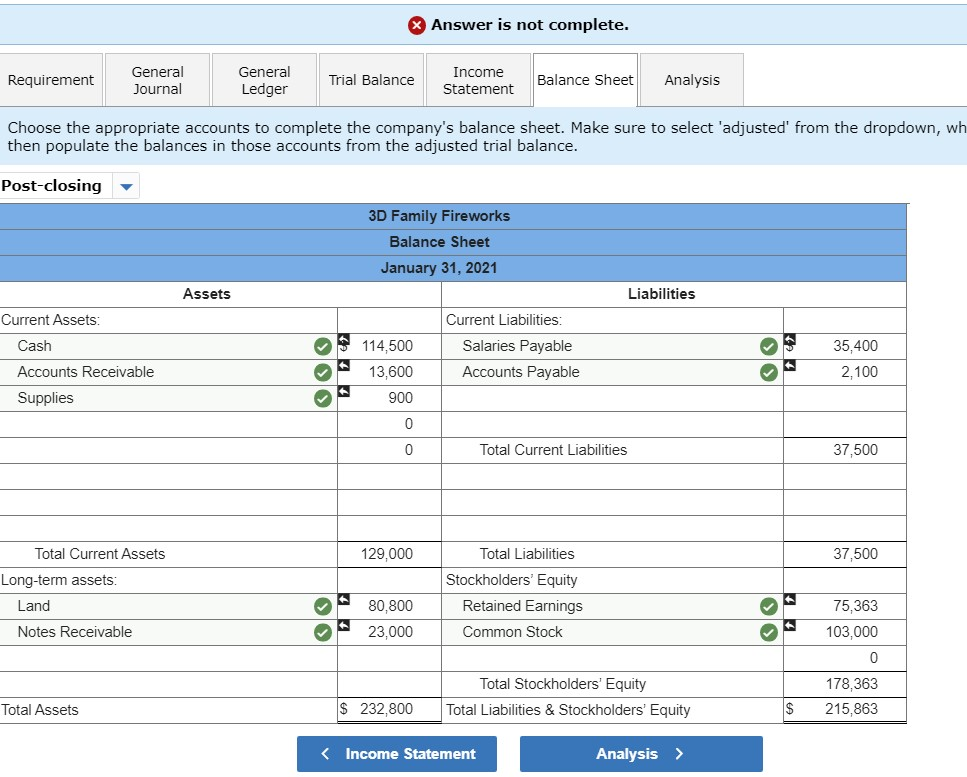Select the Accounts Receivable account cell

(168, 372)
